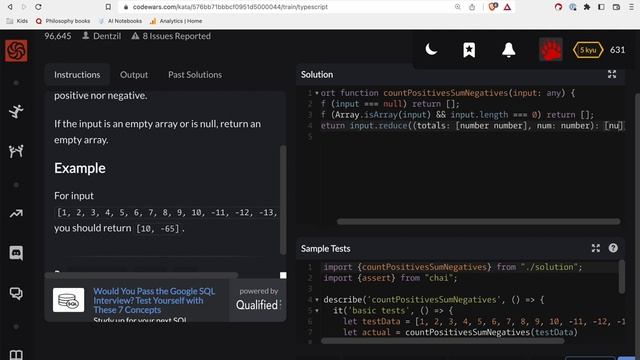Open the browser wallet icon
This screenshot has width=640, height=360.
pyautogui.click(x=616, y=7)
